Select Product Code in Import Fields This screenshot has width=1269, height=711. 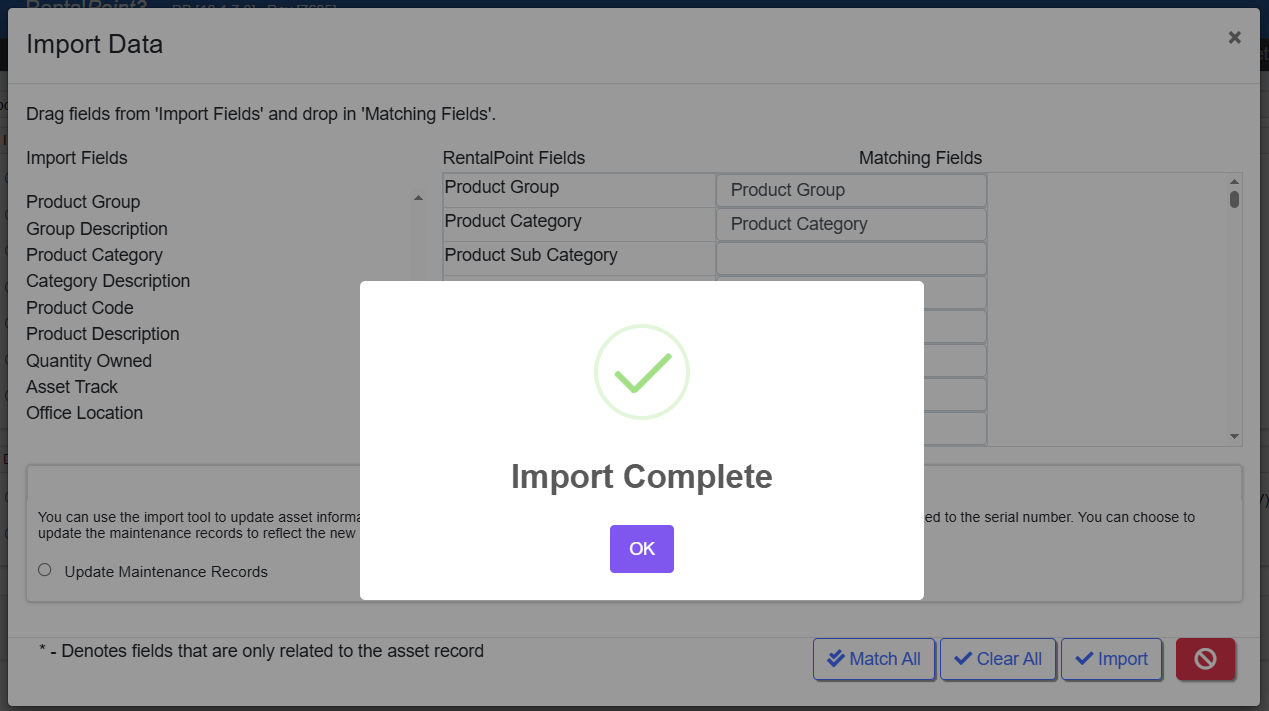[x=80, y=308]
